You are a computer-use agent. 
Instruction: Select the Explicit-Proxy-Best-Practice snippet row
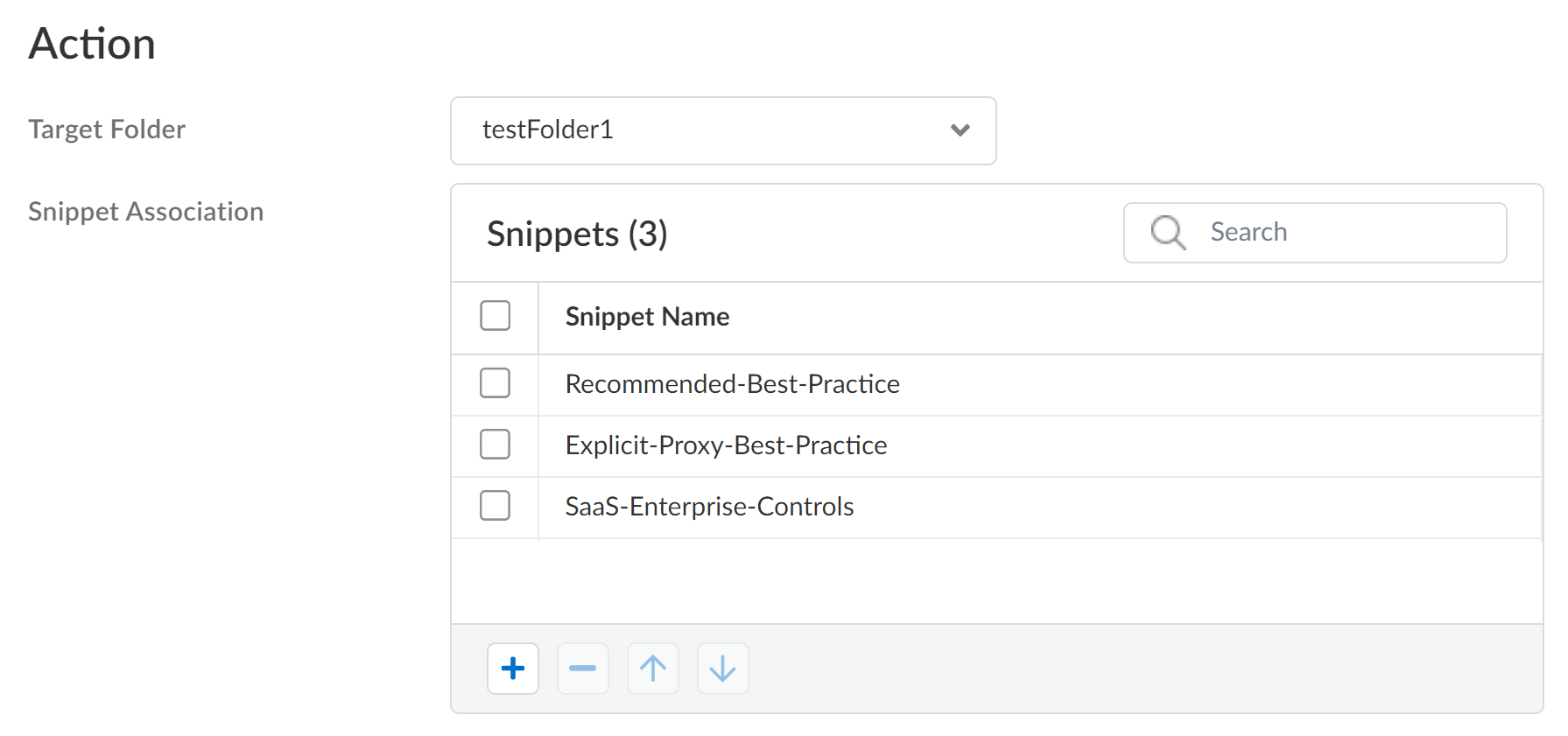point(726,445)
